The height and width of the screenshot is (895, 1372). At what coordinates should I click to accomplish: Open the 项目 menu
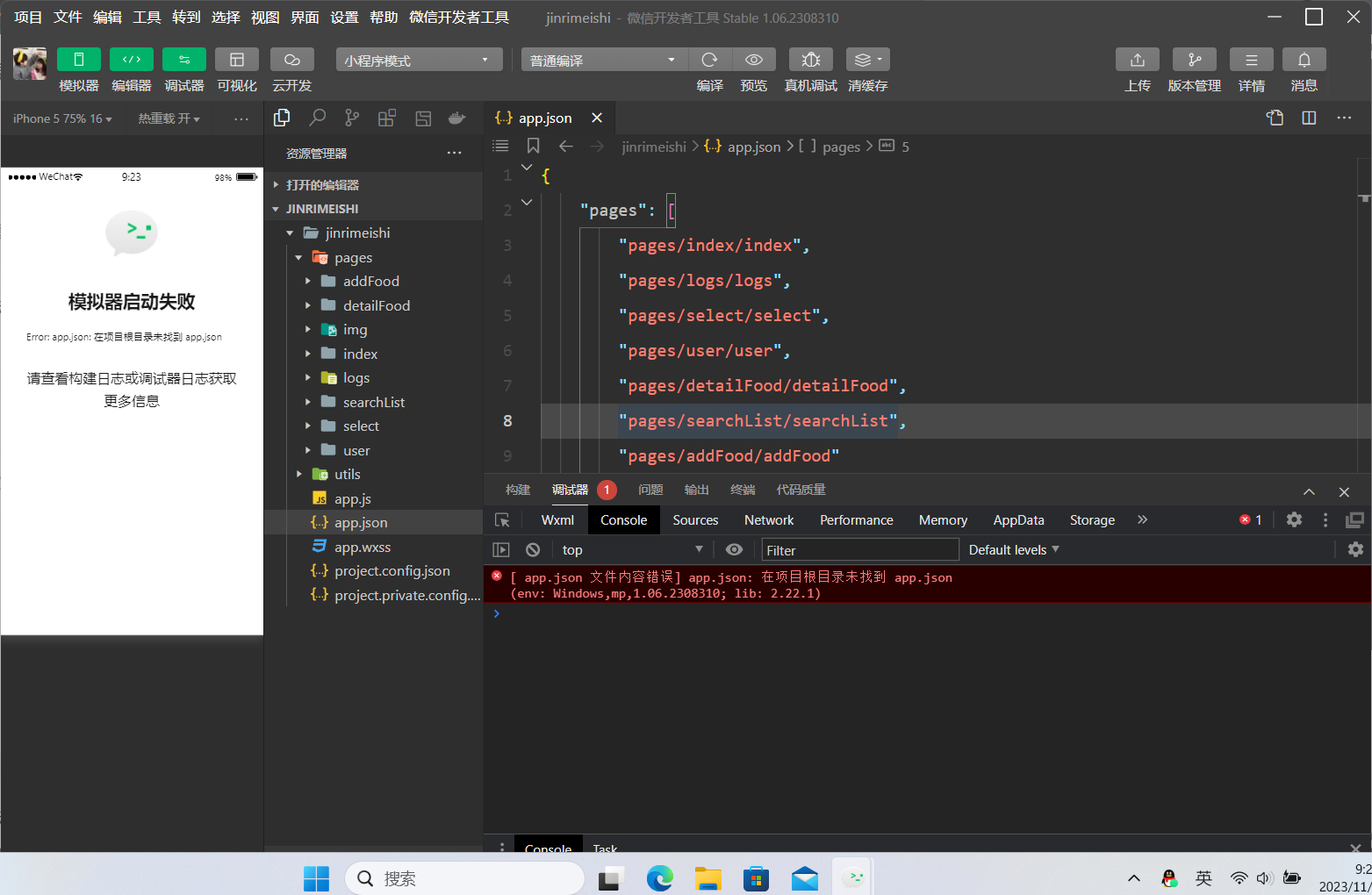(x=28, y=18)
